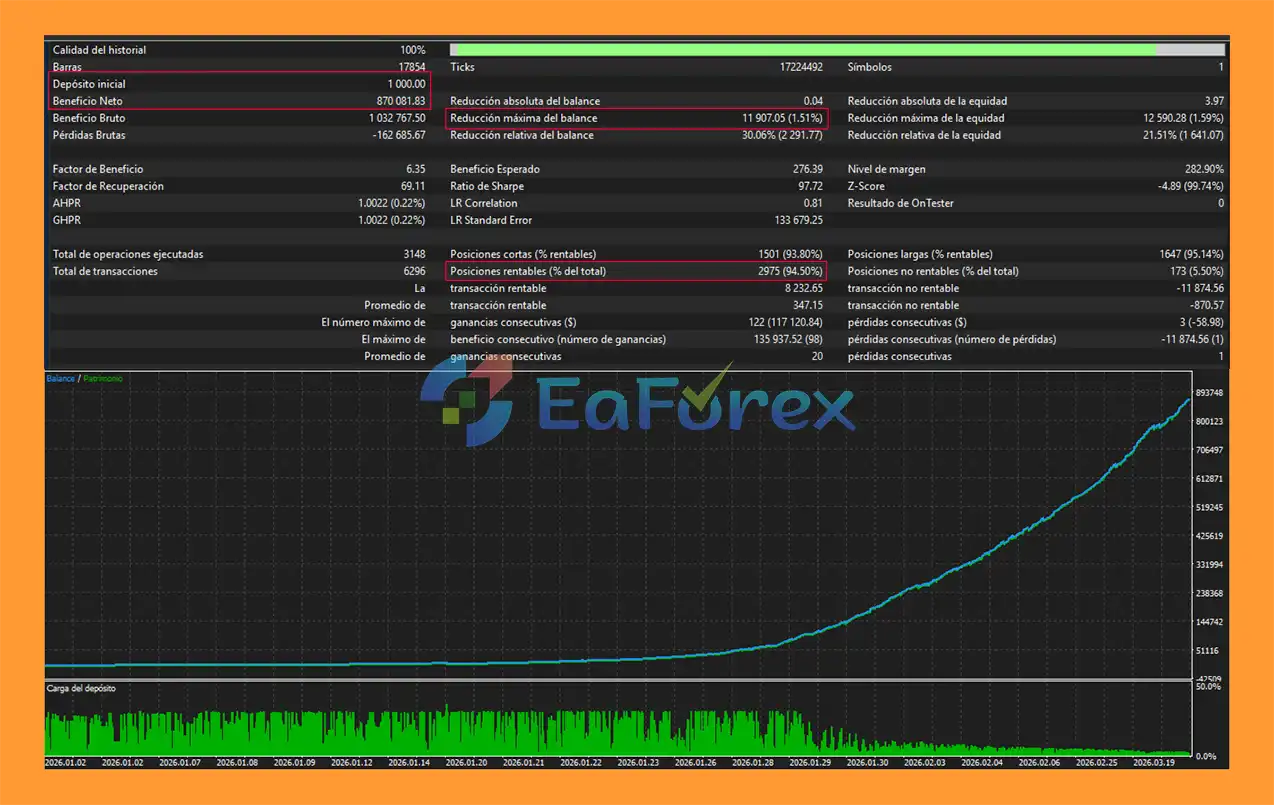
Task: Click the 2026.03.19 date on the timeline
Action: pyautogui.click(x=1153, y=762)
